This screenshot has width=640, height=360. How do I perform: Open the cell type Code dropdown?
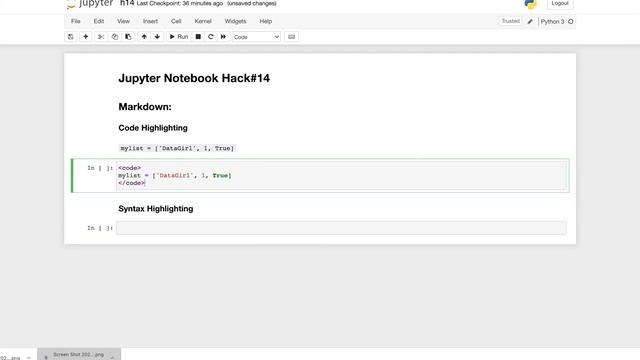tap(256, 37)
